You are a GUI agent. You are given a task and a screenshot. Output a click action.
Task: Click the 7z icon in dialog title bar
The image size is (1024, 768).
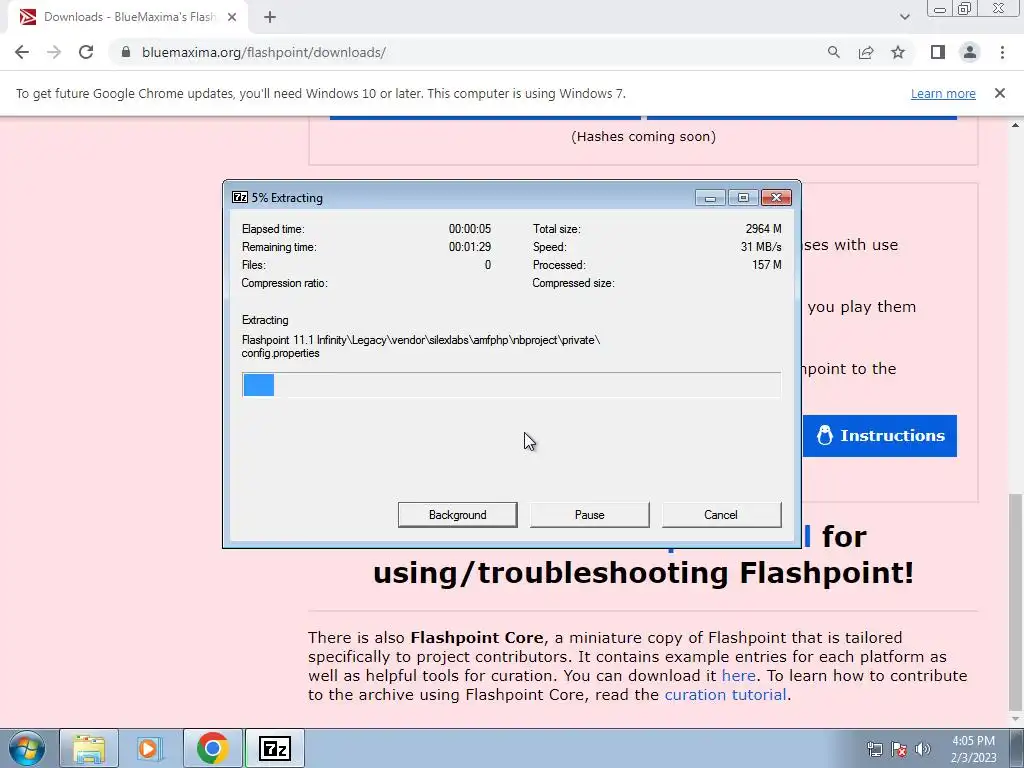(x=240, y=197)
